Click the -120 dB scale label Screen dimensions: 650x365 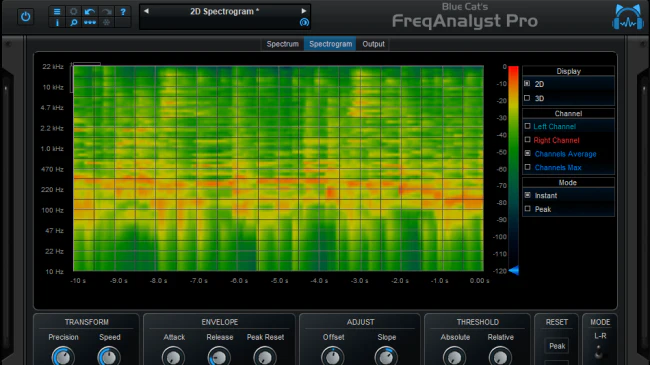[x=500, y=271]
